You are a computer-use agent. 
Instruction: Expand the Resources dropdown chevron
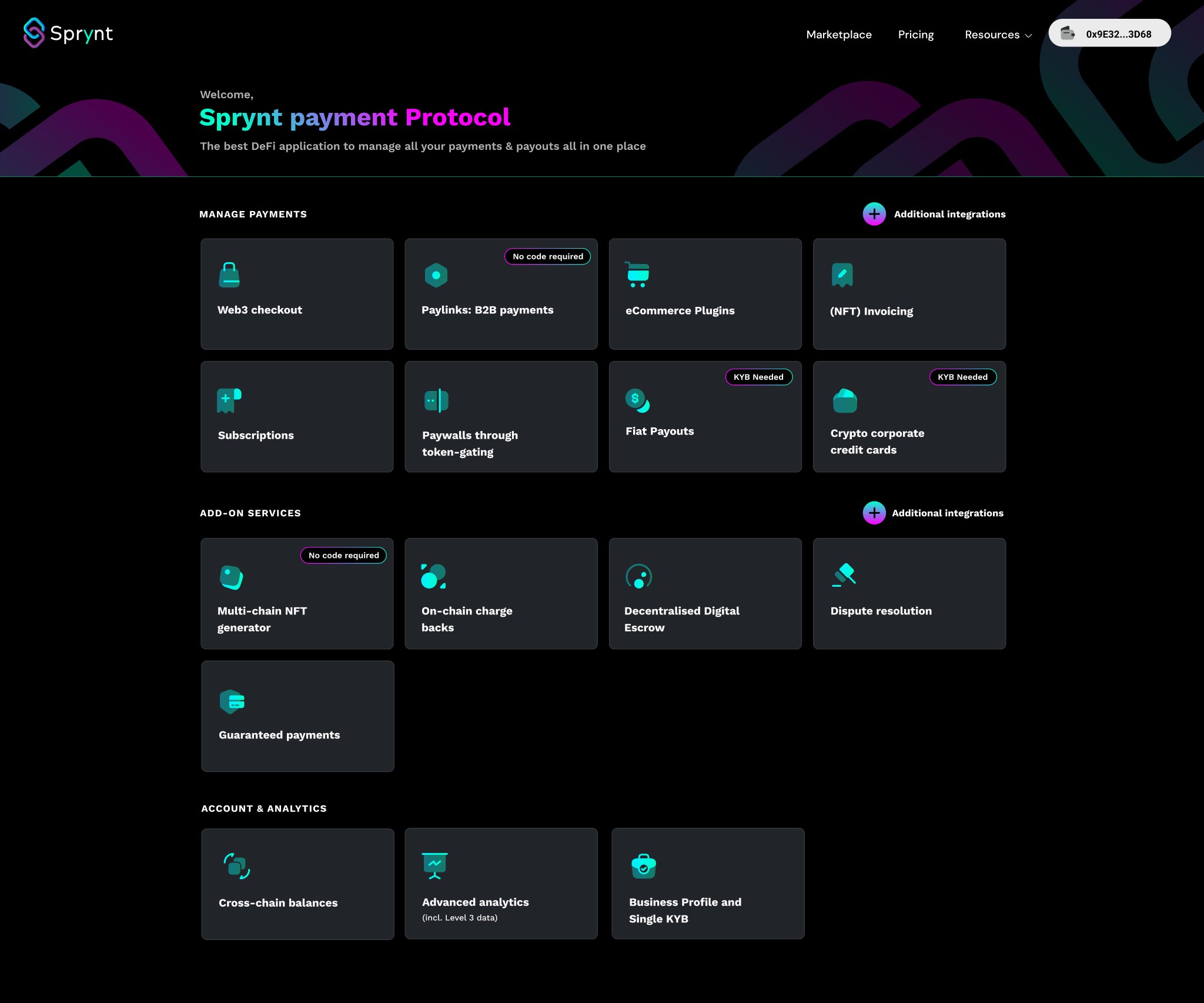1028,35
